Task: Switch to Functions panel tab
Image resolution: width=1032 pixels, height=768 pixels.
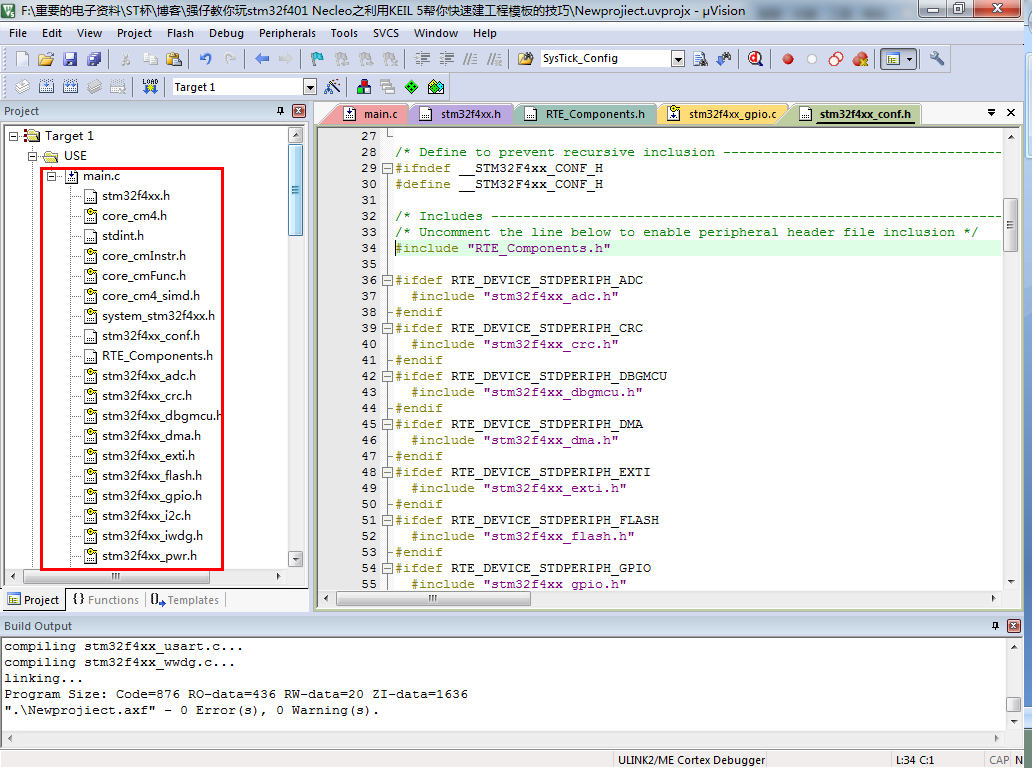Action: click(106, 600)
